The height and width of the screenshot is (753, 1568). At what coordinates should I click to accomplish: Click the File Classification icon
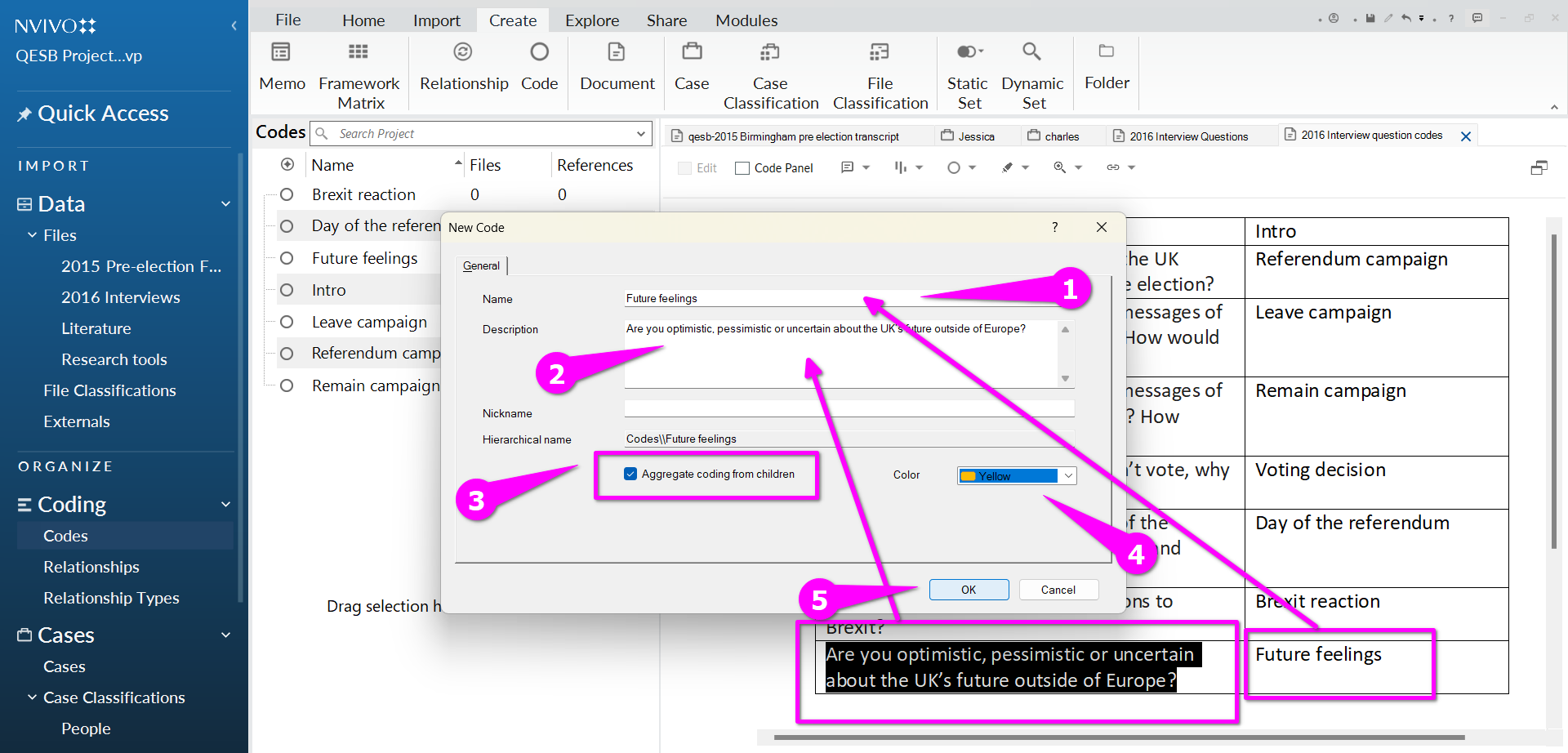pyautogui.click(x=880, y=53)
